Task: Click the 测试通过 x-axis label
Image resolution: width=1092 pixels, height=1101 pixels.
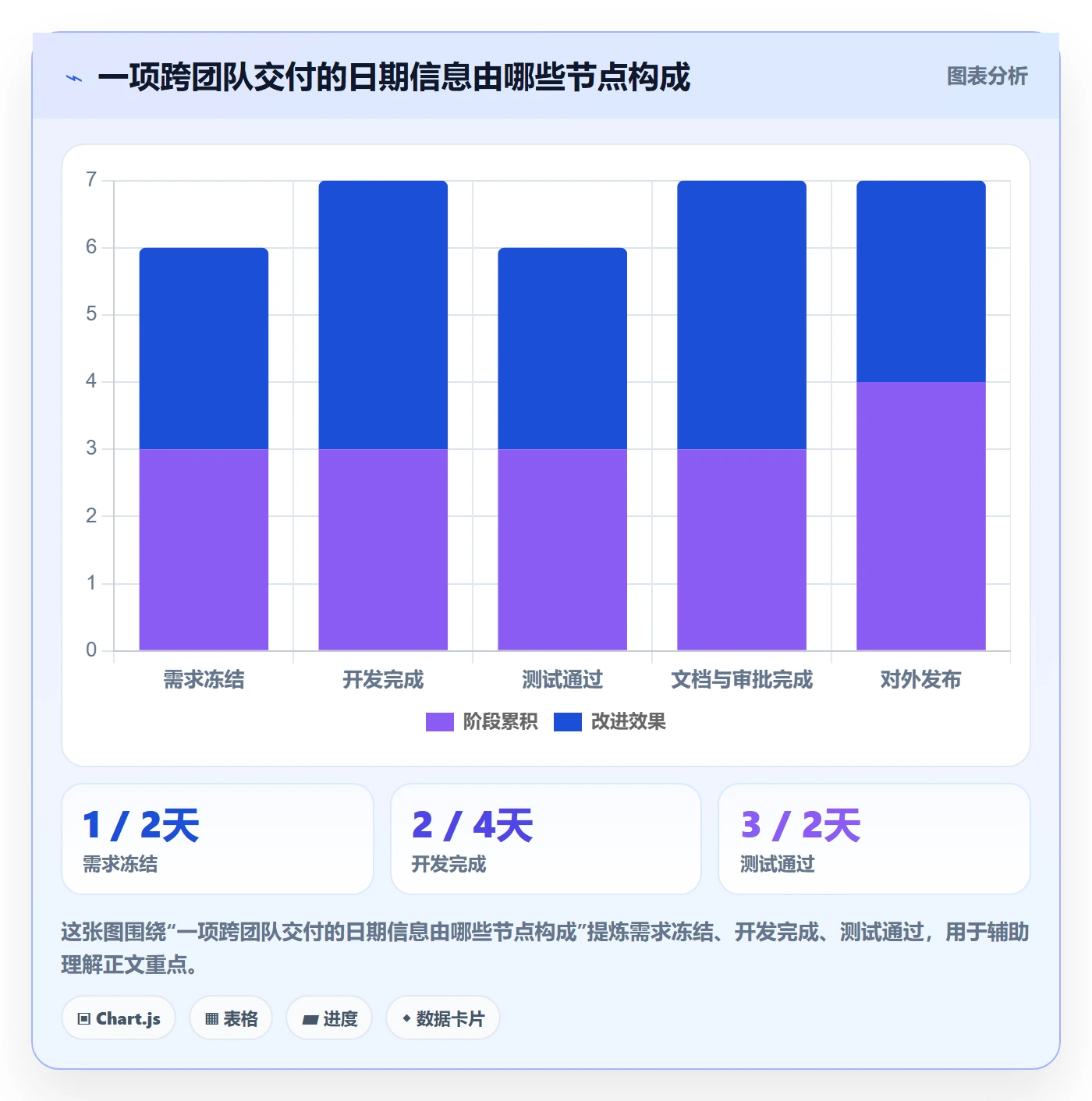Action: click(562, 680)
